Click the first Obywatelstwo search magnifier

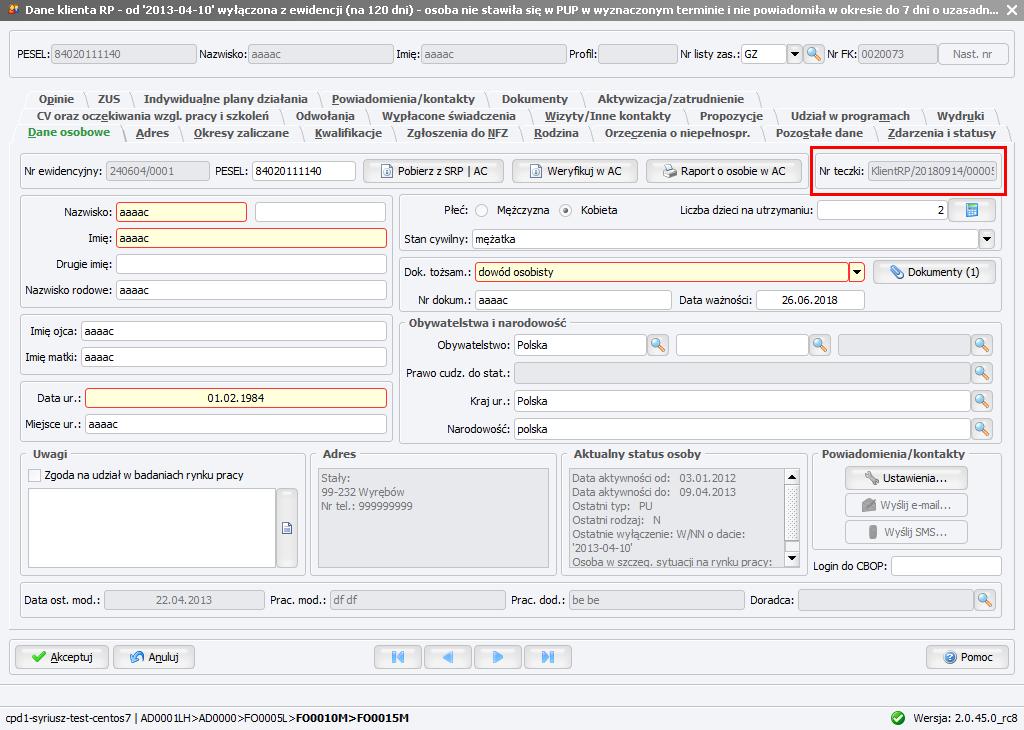(x=658, y=345)
